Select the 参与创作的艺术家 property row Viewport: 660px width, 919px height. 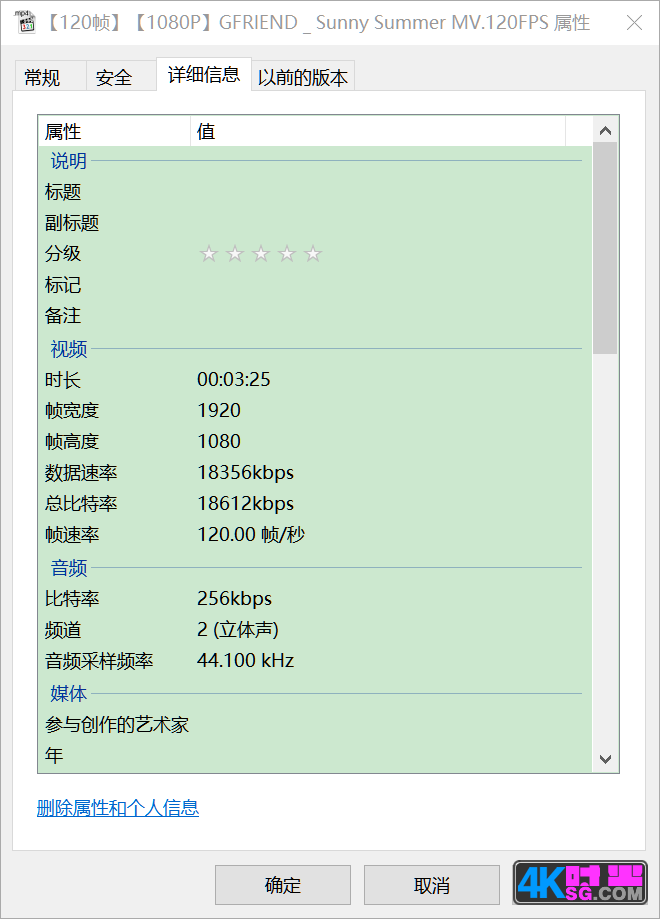[x=315, y=724]
